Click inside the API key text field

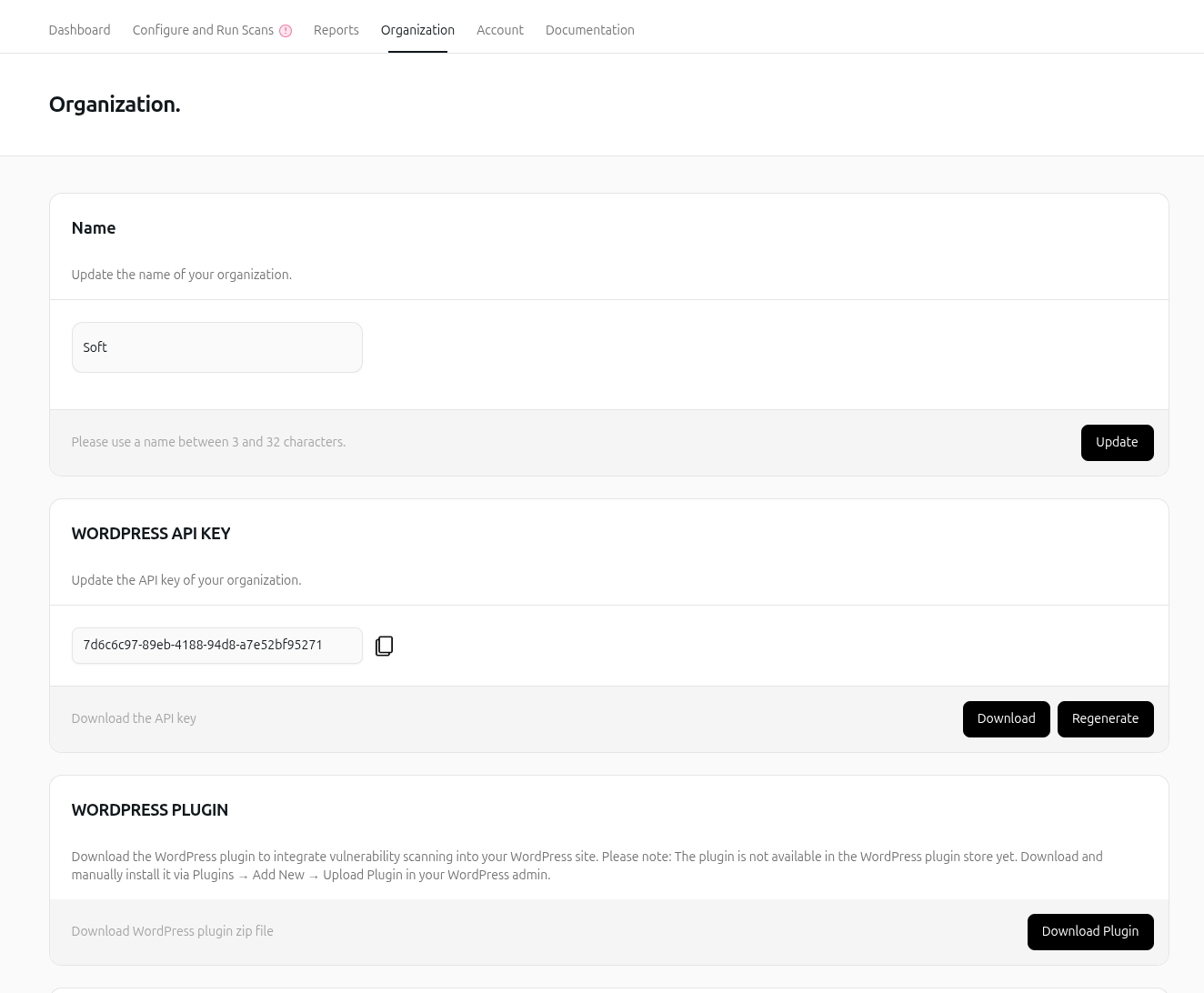[216, 646]
